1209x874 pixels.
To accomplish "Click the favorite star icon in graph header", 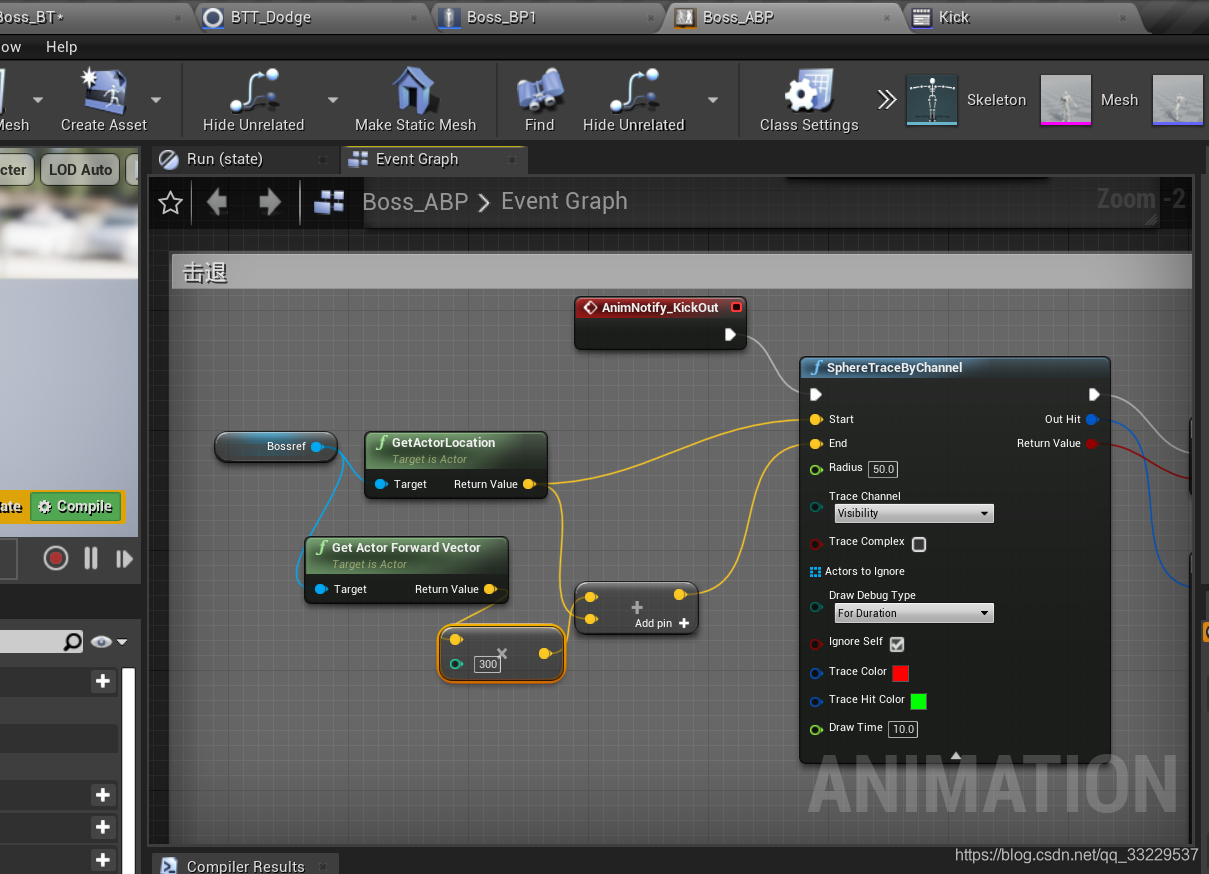I will (171, 203).
